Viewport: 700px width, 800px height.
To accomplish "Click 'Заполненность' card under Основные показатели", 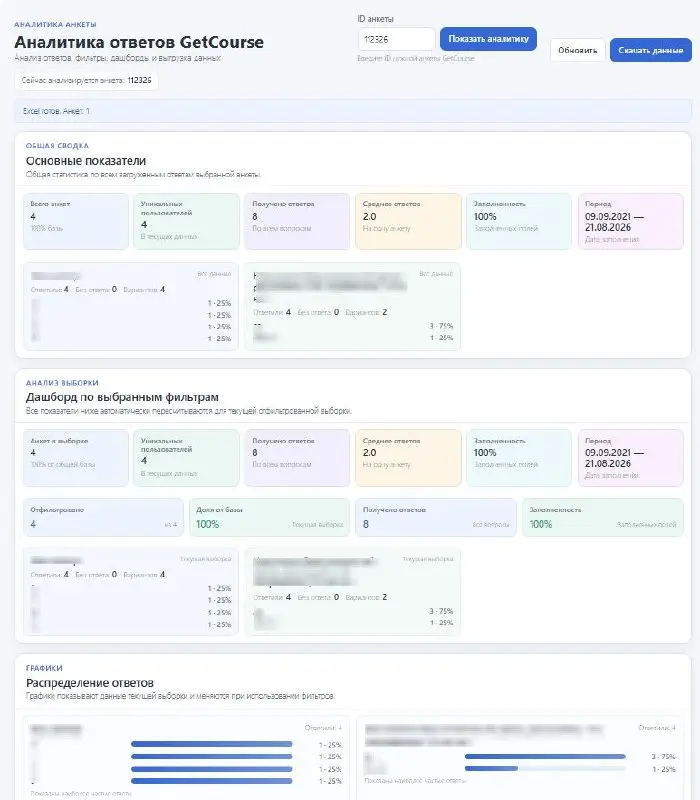I will click(519, 221).
